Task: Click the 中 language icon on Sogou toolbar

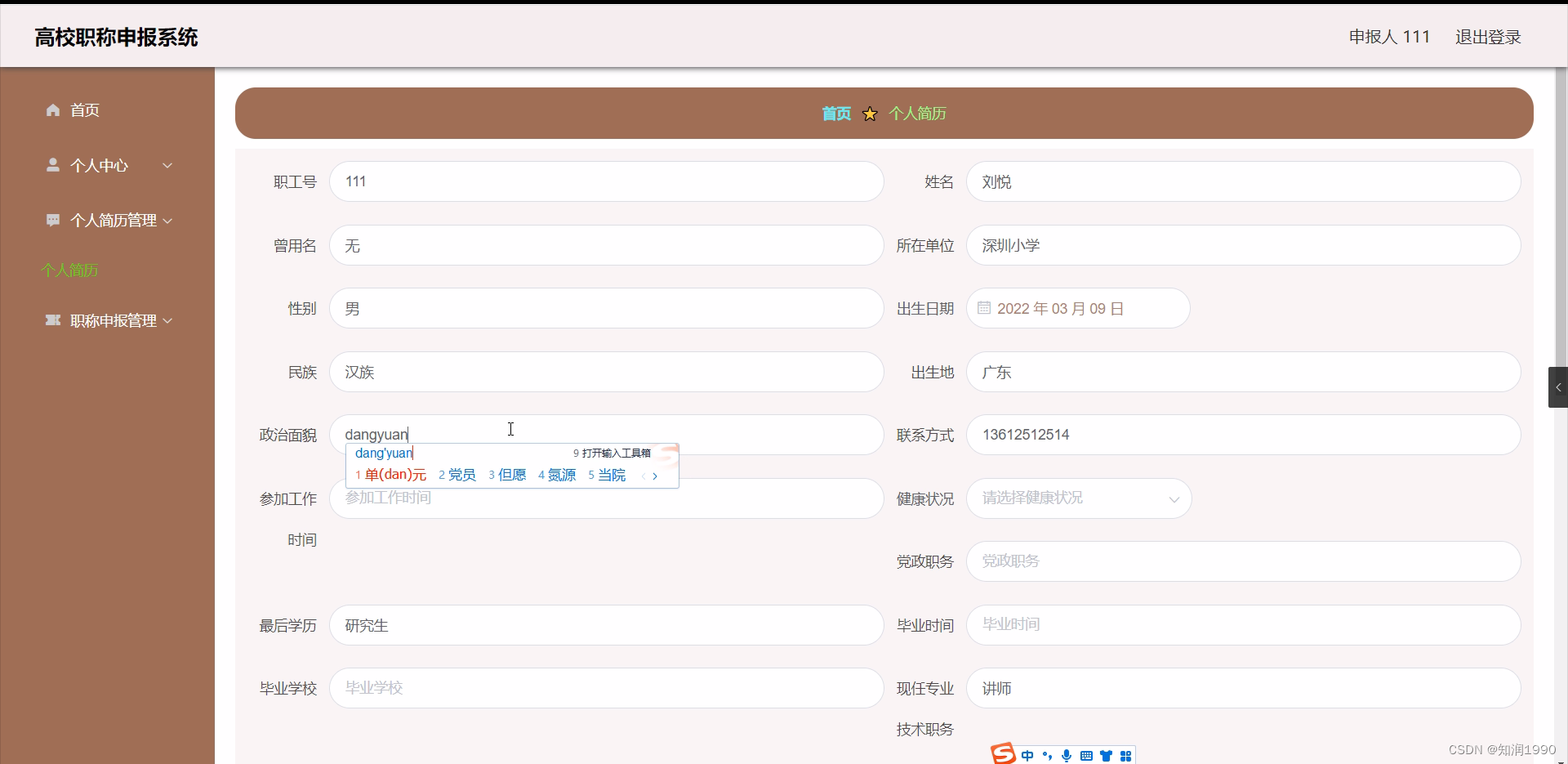Action: (x=1027, y=755)
